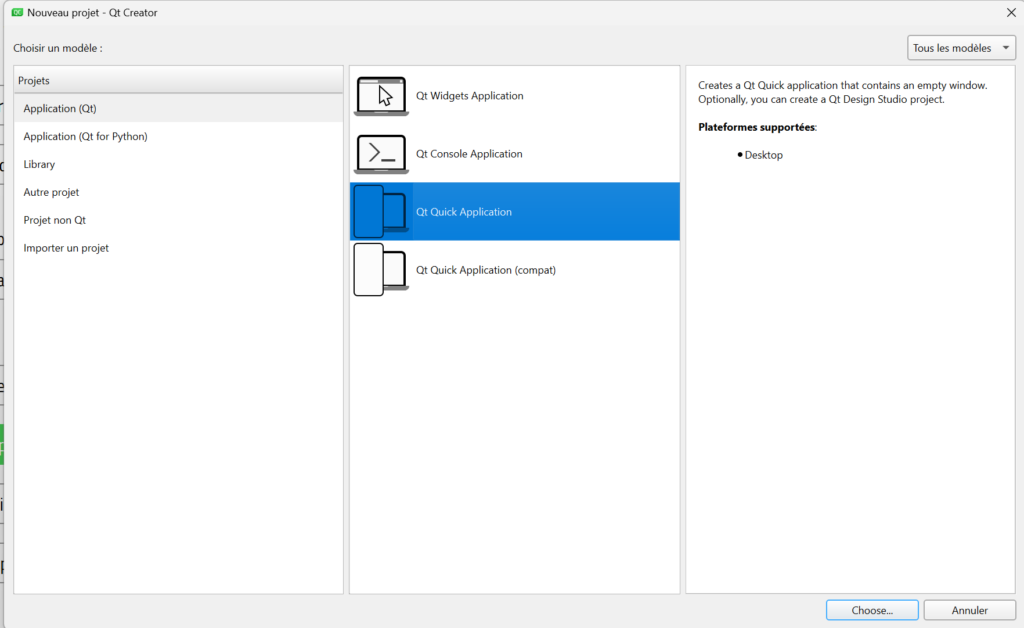Select Application (Qt for Python) category
Viewport: 1024px width, 628px height.
[x=178, y=136]
